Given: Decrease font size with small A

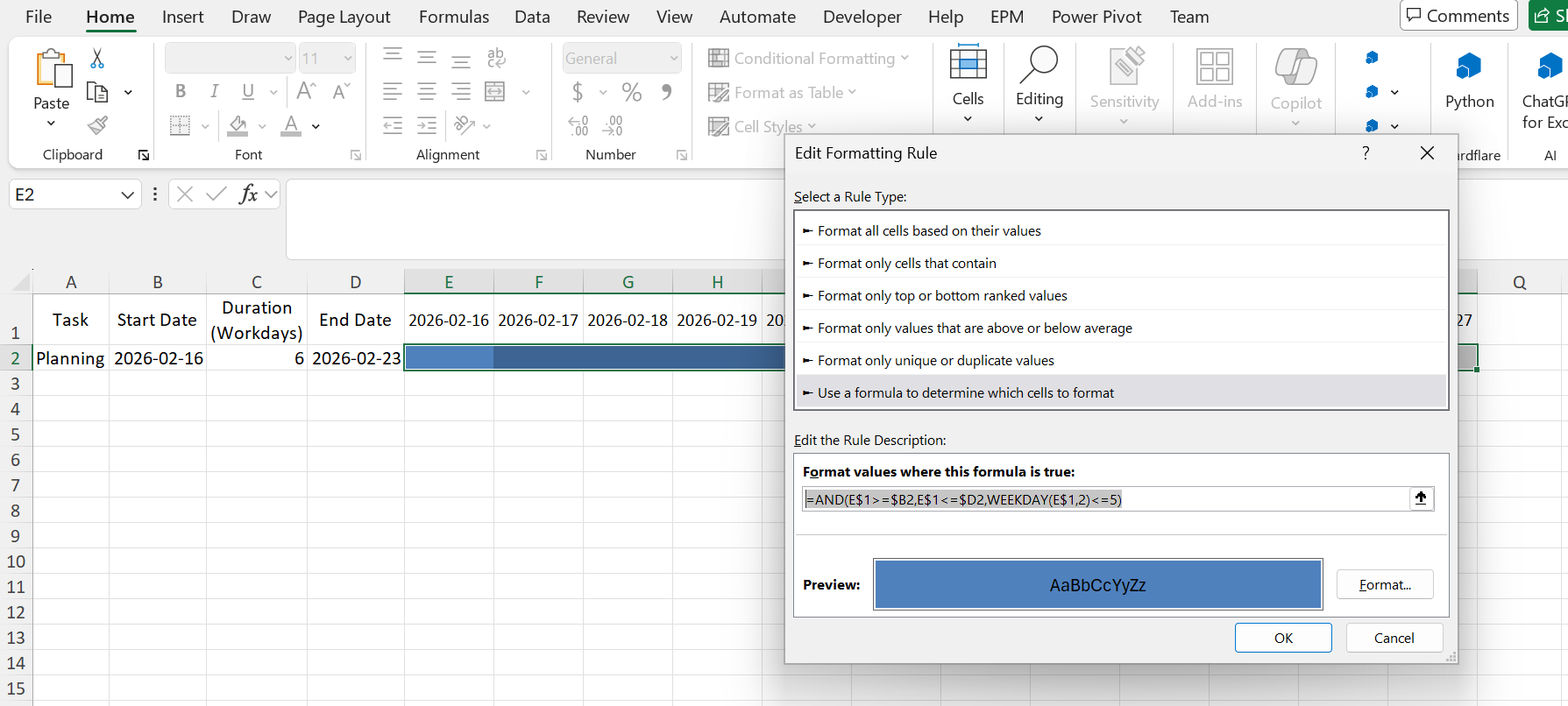Looking at the screenshot, I should 341,91.
